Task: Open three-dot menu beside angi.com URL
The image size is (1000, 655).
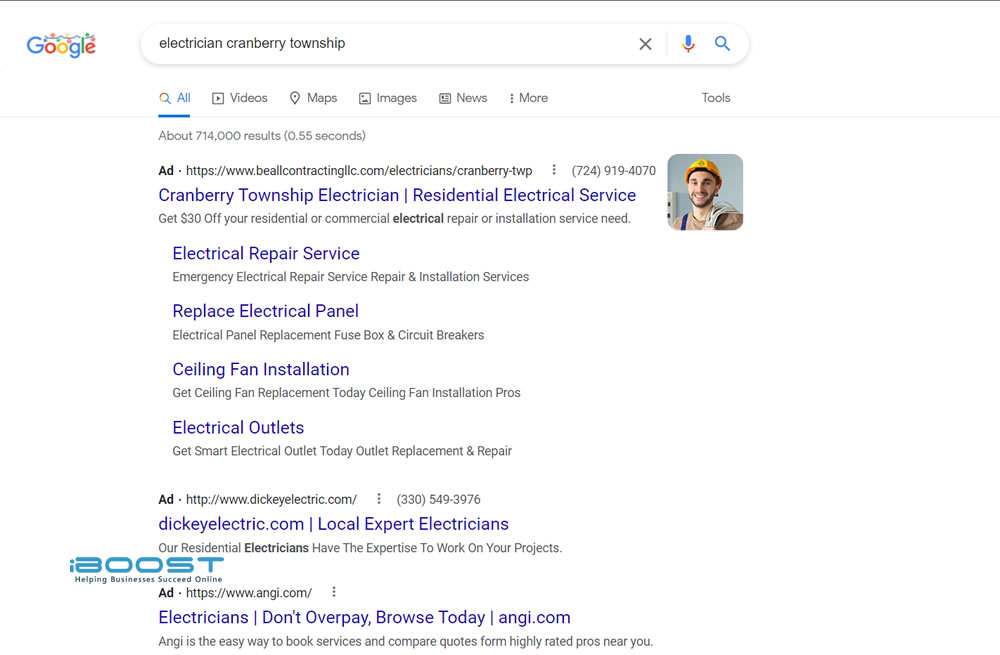Action: point(334,592)
